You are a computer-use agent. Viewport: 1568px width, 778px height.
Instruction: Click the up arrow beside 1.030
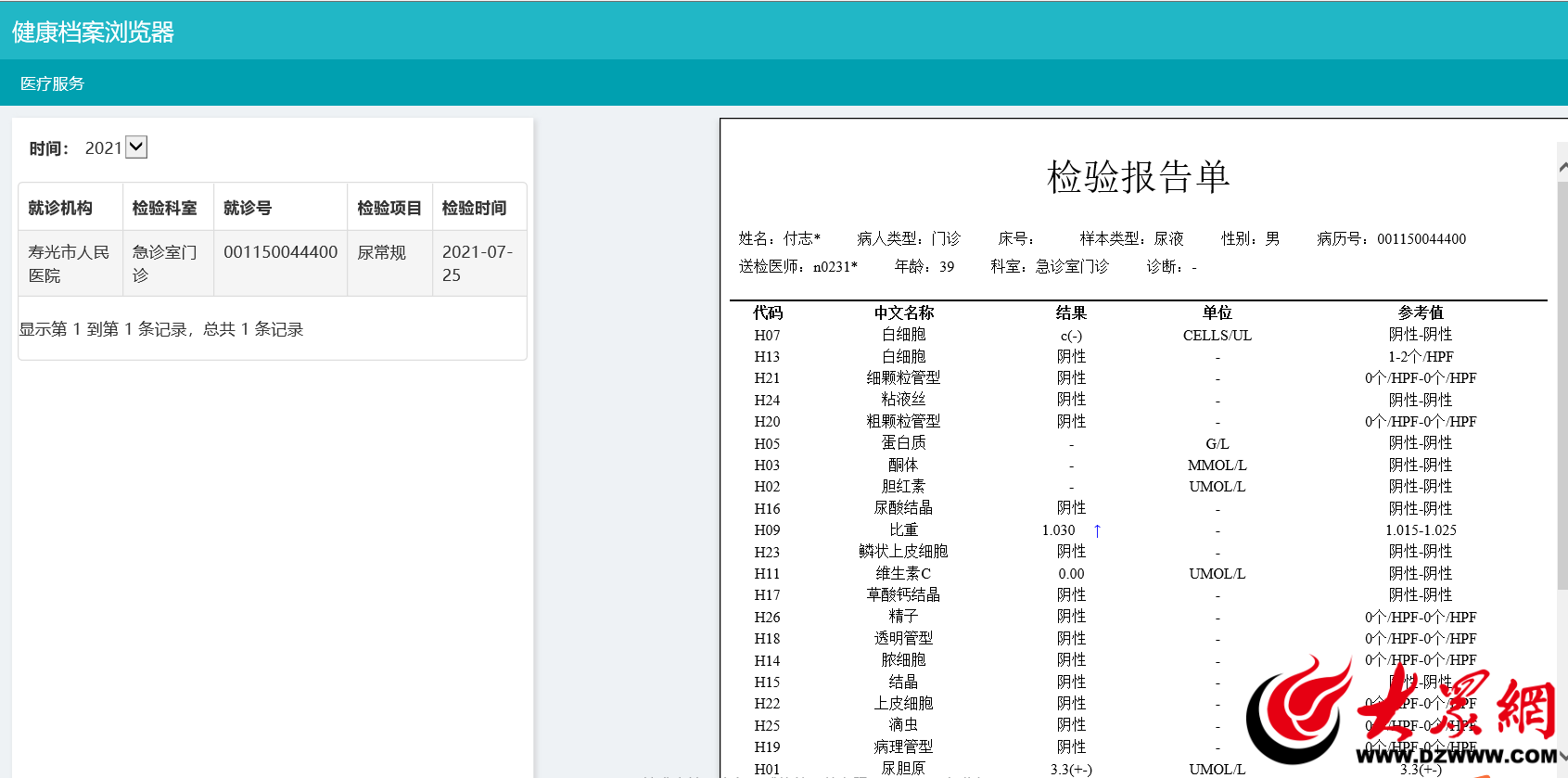[1097, 530]
